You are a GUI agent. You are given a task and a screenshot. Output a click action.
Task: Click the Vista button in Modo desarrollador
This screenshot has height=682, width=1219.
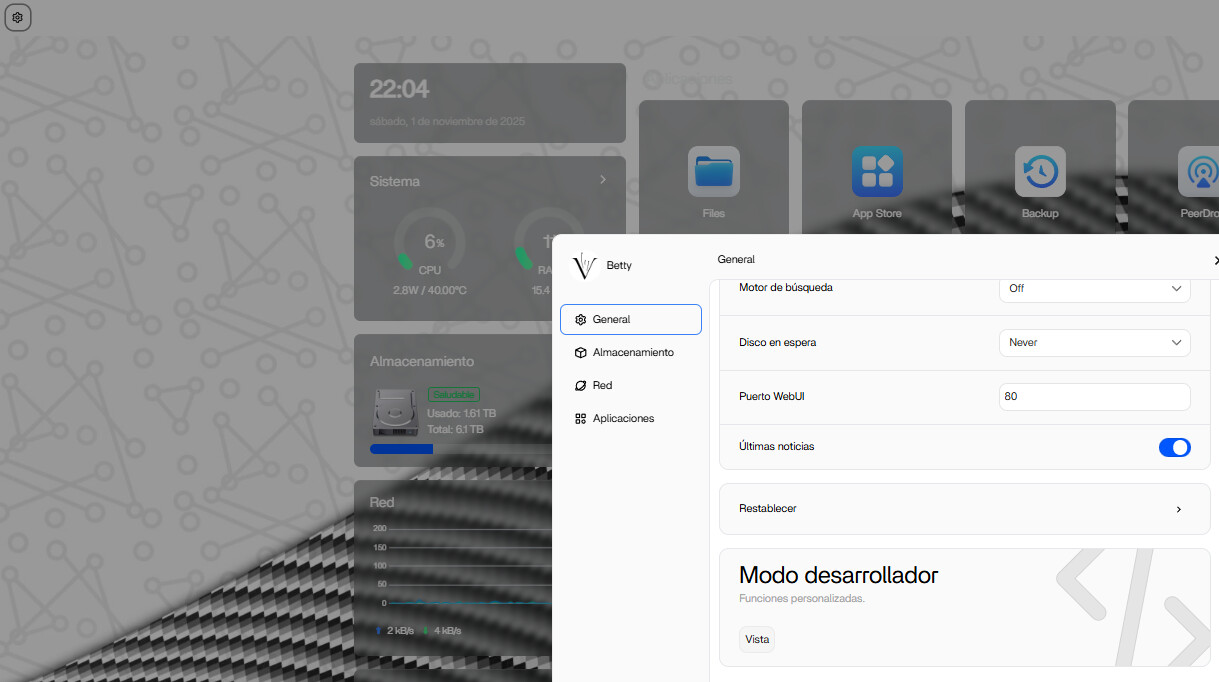[757, 639]
